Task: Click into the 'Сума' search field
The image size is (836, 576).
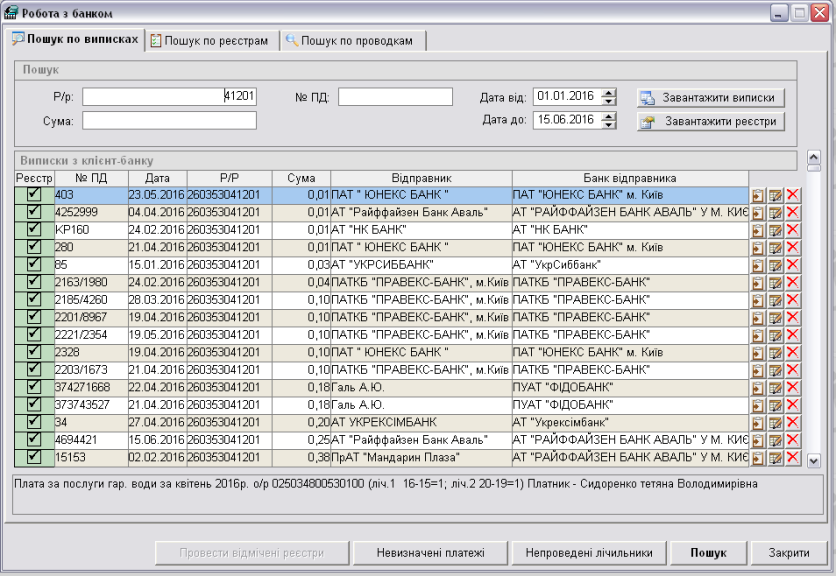Action: pos(170,120)
